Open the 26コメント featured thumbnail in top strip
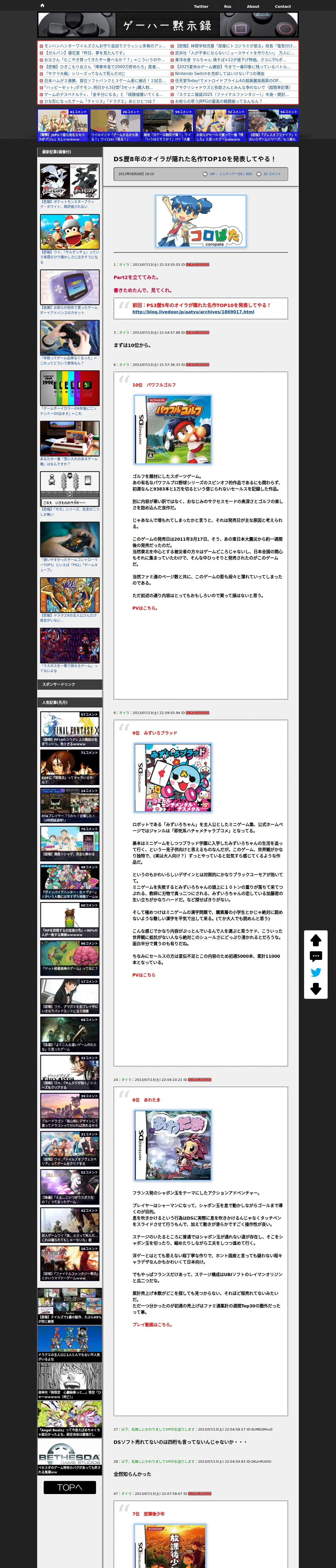 pos(115,125)
